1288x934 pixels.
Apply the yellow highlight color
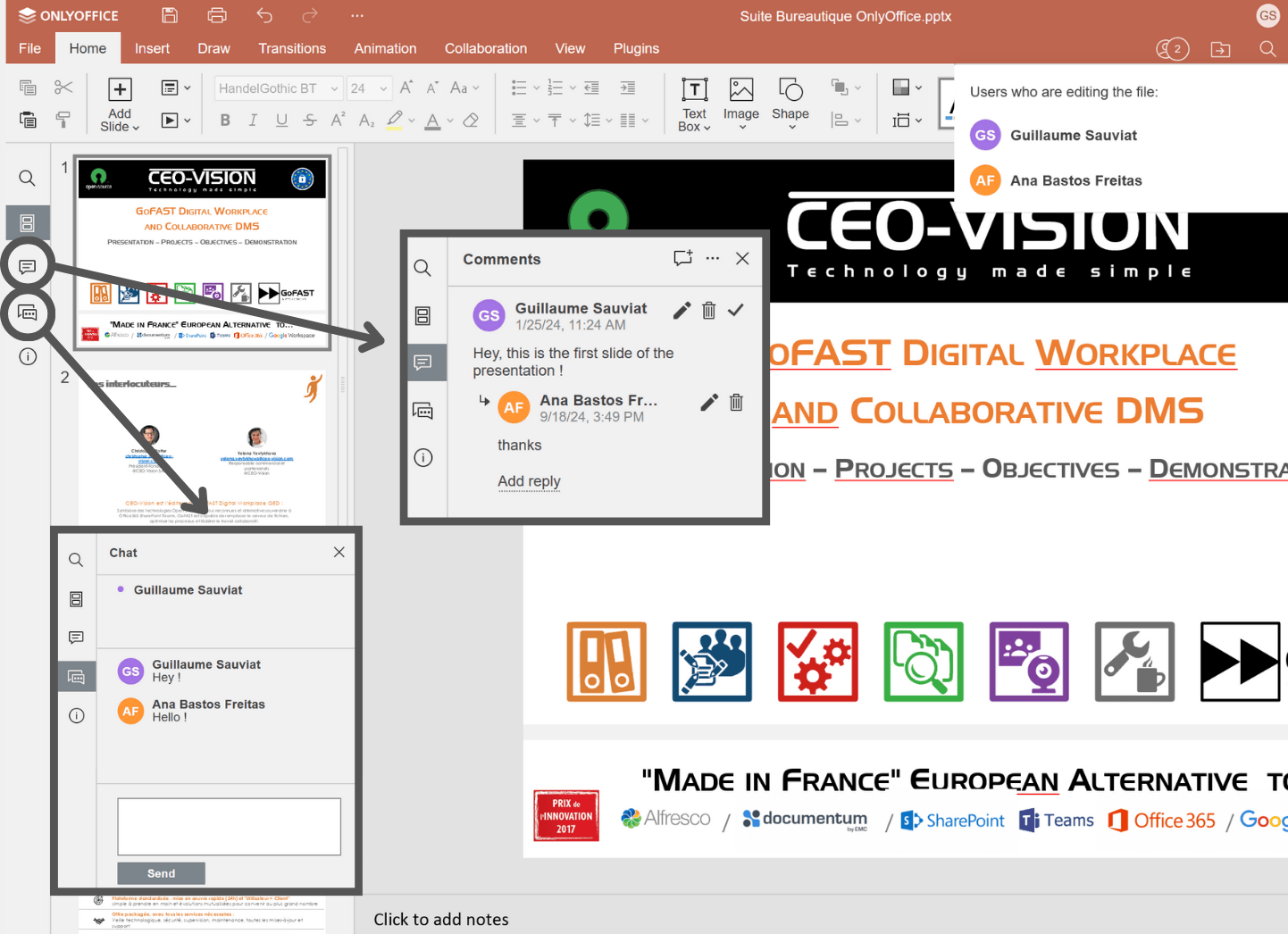[395, 120]
